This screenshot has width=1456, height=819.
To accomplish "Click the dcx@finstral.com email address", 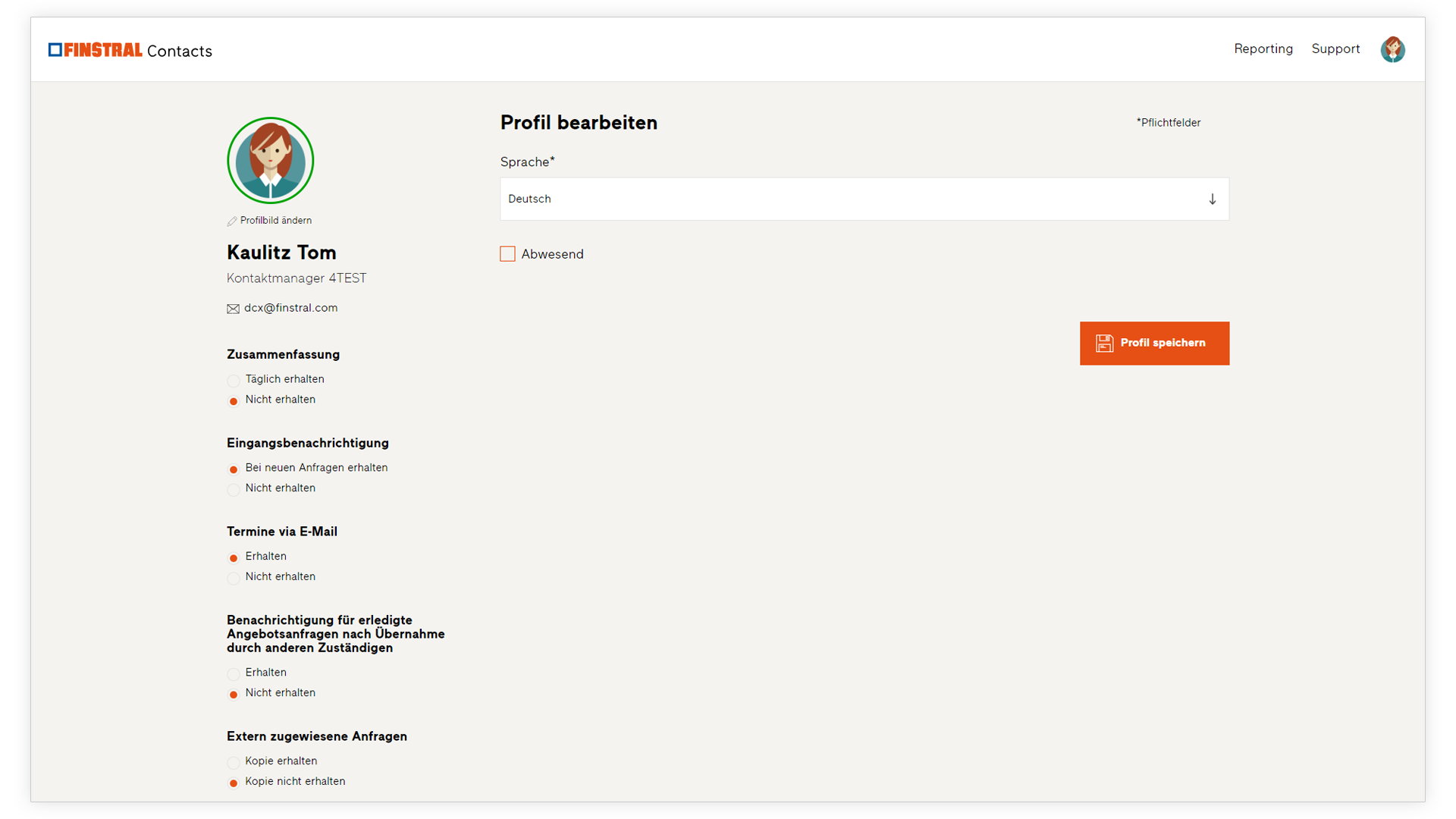I will [290, 308].
